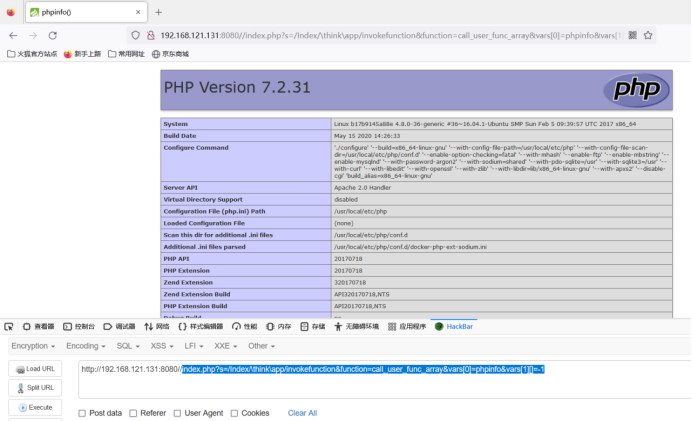692x421 pixels.
Task: Switch to the 调试器 debugger tab
Action: [120, 327]
